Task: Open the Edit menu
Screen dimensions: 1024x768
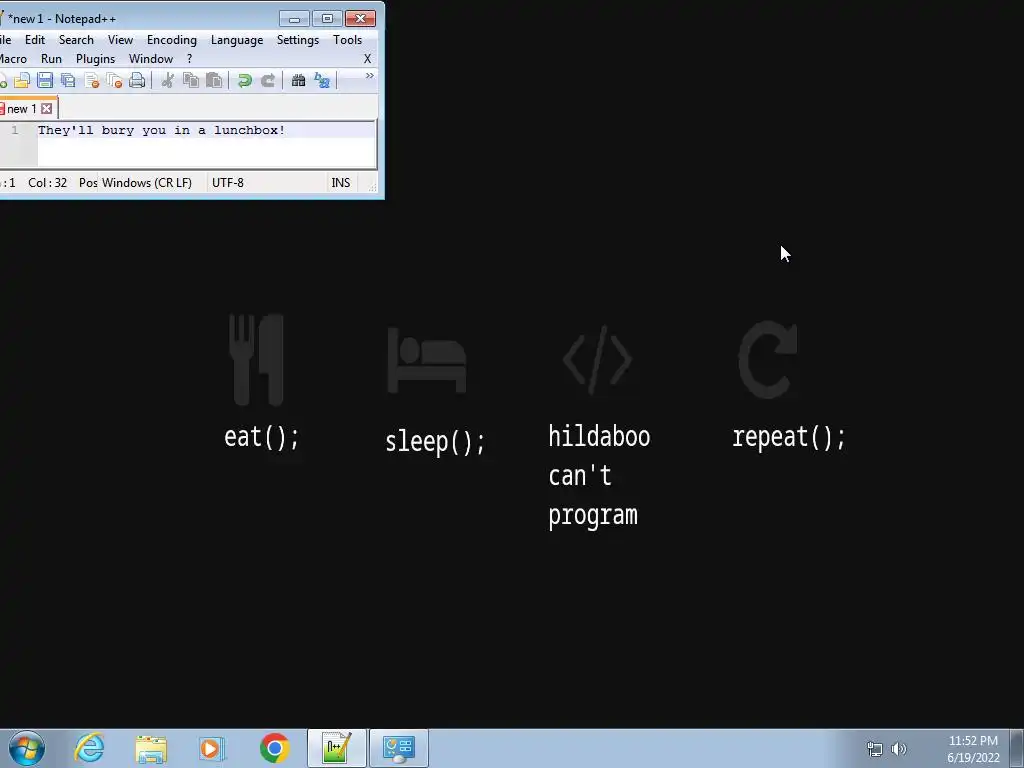Action: 35,40
